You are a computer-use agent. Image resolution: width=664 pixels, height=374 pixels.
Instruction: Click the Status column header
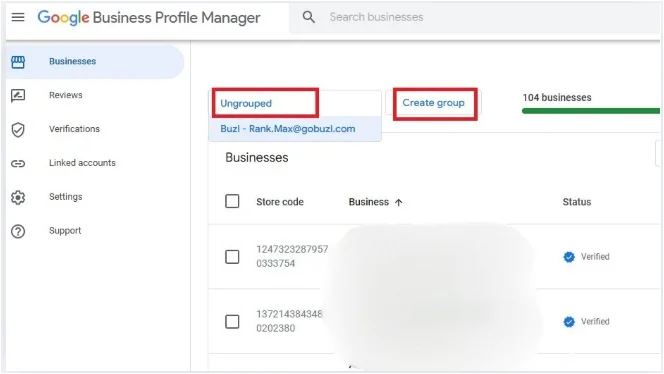(577, 202)
